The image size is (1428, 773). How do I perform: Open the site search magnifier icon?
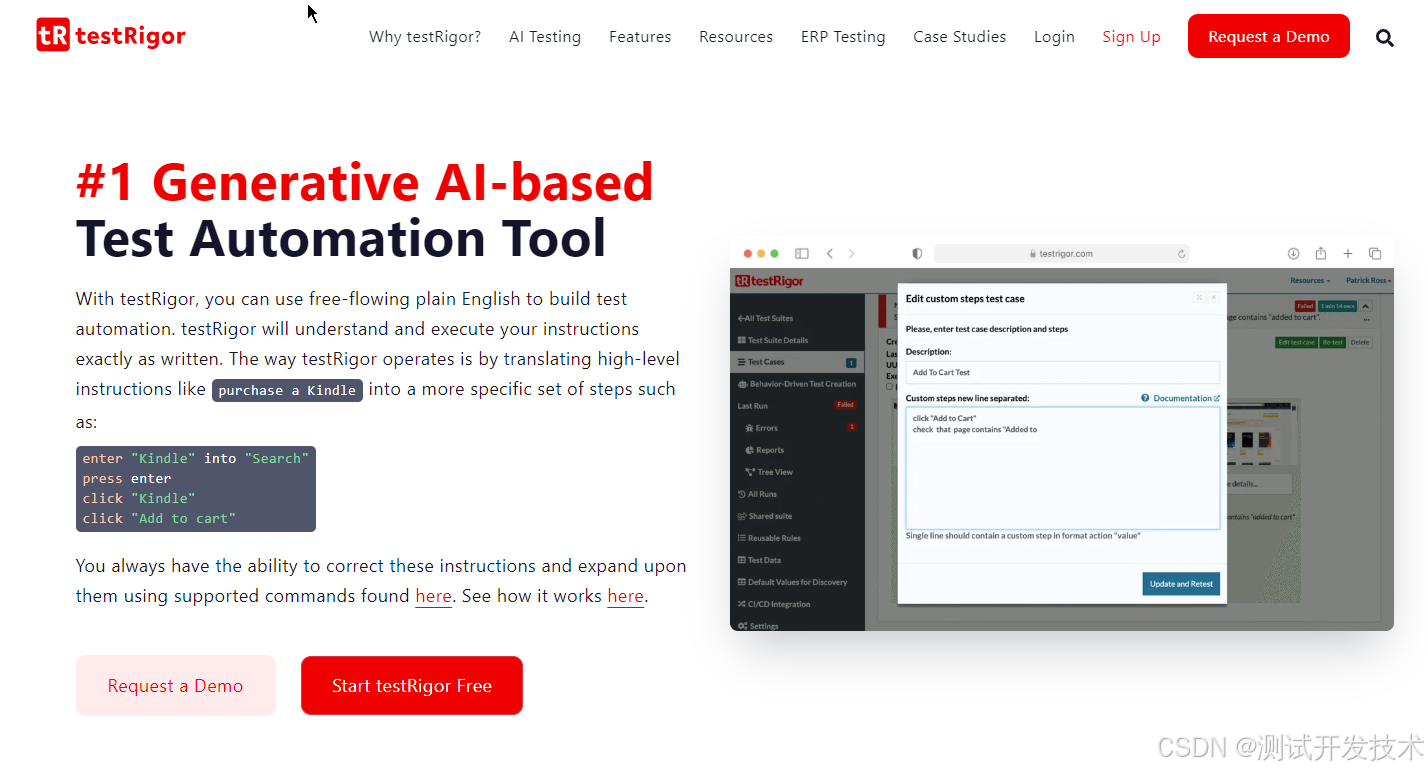1384,38
